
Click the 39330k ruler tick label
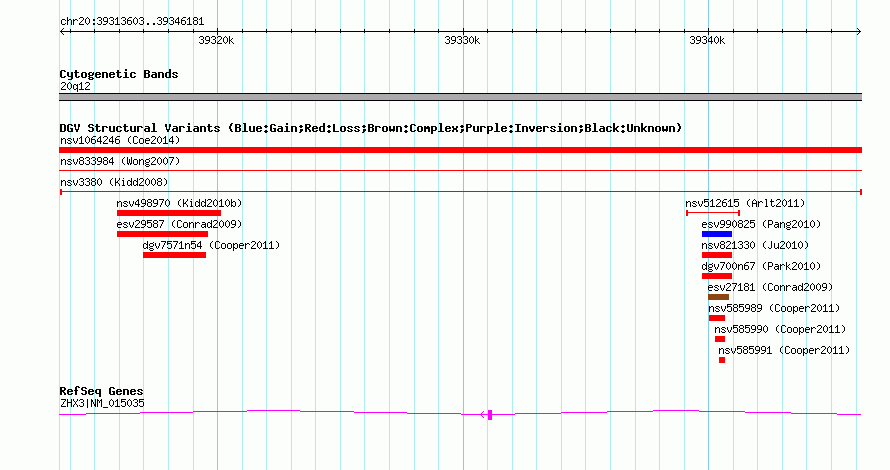(x=462, y=40)
